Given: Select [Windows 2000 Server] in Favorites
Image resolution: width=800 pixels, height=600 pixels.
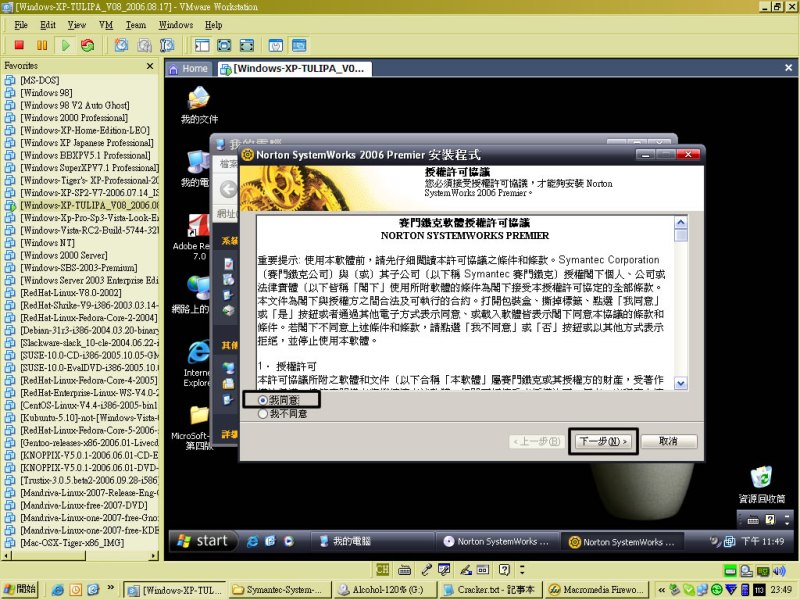Looking at the screenshot, I should click(64, 255).
